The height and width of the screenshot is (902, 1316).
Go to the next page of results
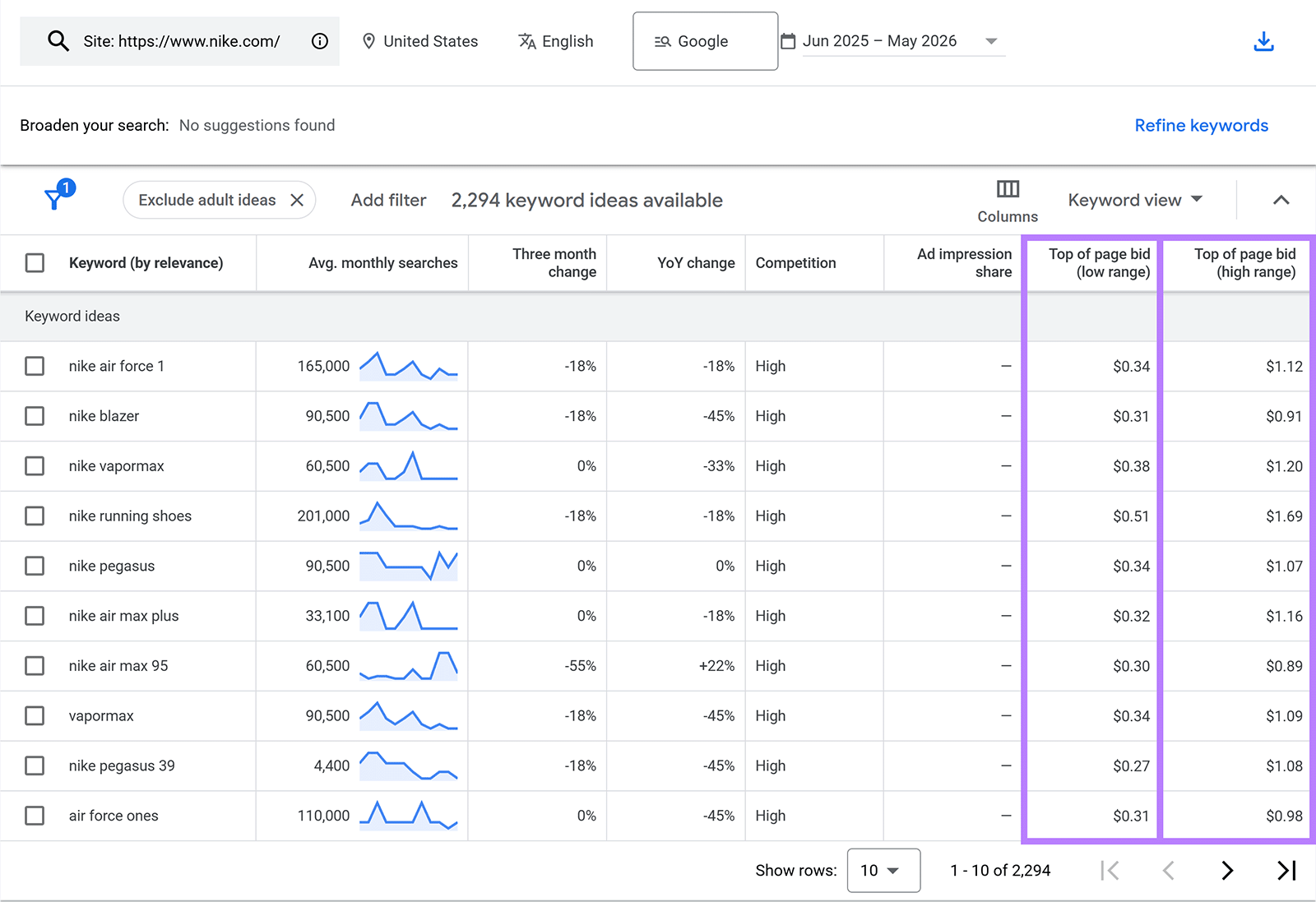click(x=1227, y=870)
